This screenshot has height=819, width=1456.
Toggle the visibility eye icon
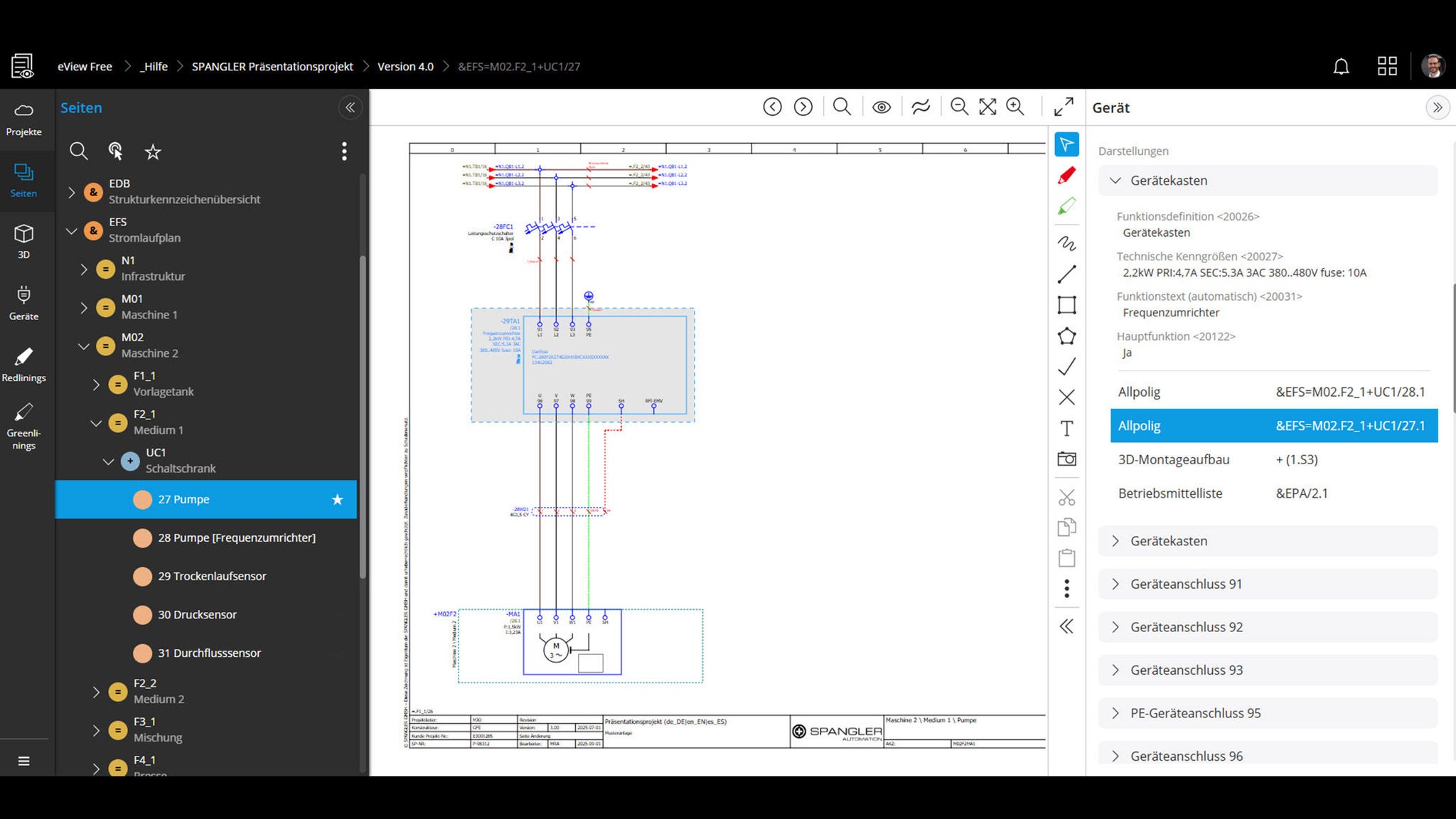point(882,107)
